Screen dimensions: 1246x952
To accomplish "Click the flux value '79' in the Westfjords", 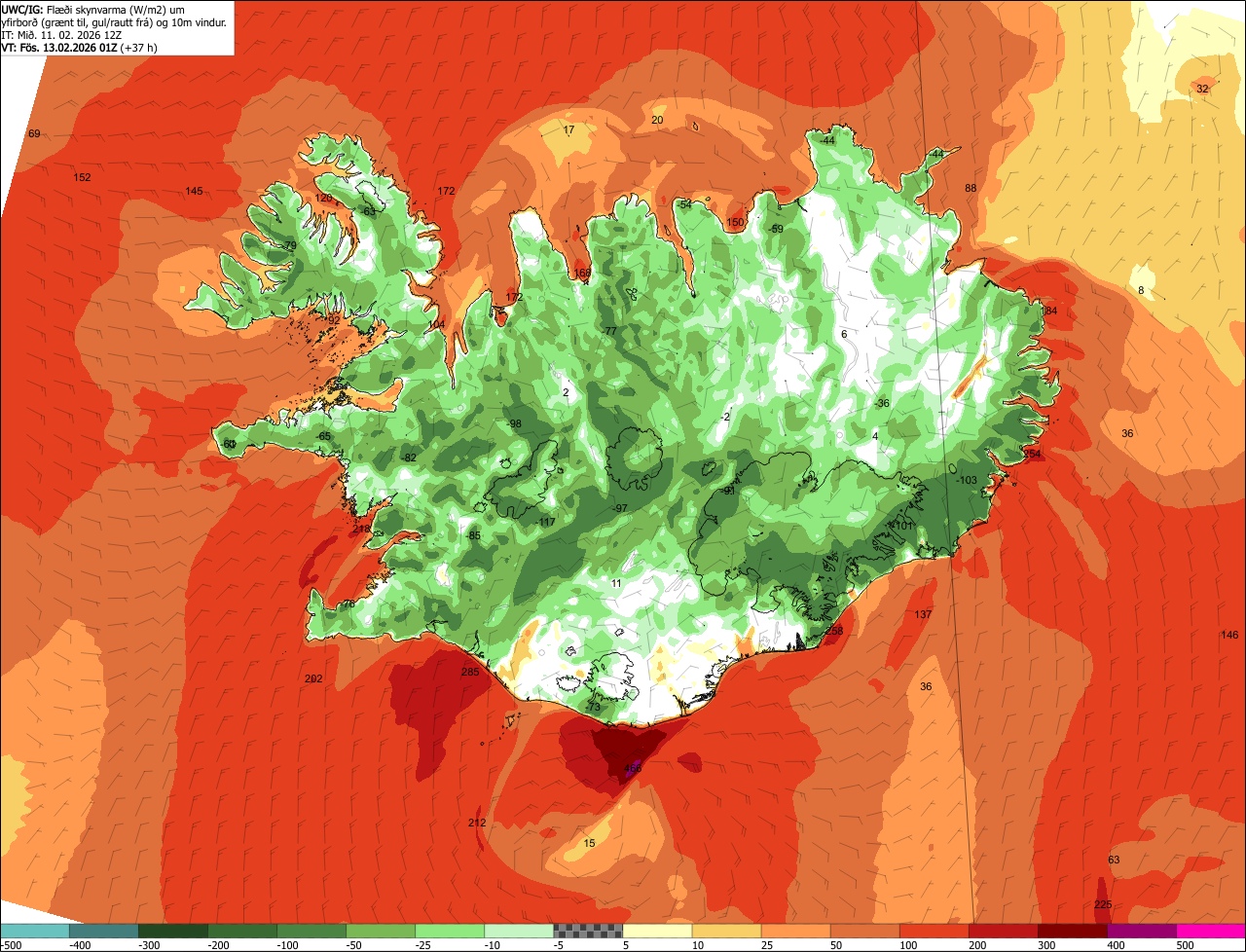I will pyautogui.click(x=290, y=245).
